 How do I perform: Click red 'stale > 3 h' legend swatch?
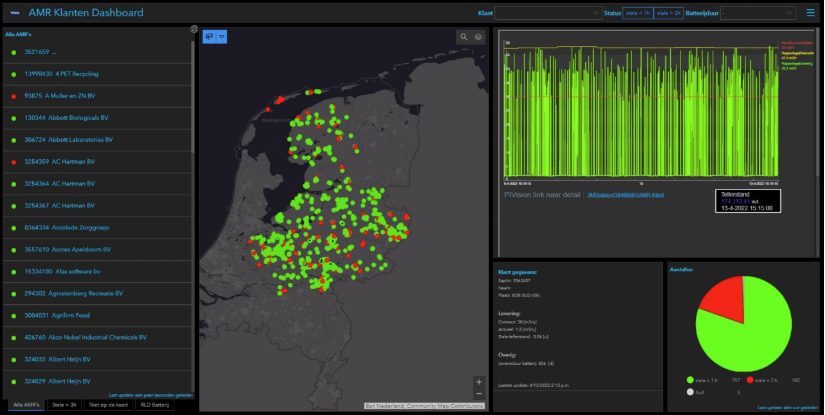[x=750, y=380]
